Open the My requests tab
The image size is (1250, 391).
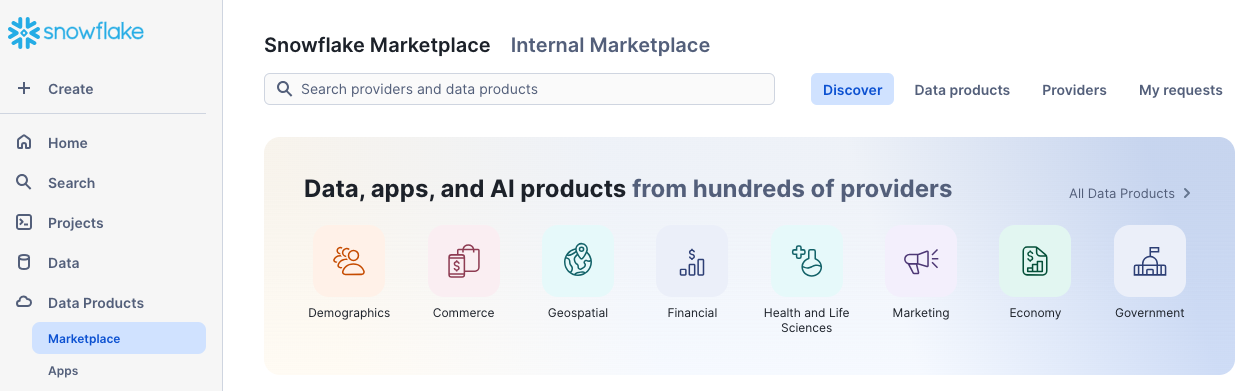coord(1180,90)
